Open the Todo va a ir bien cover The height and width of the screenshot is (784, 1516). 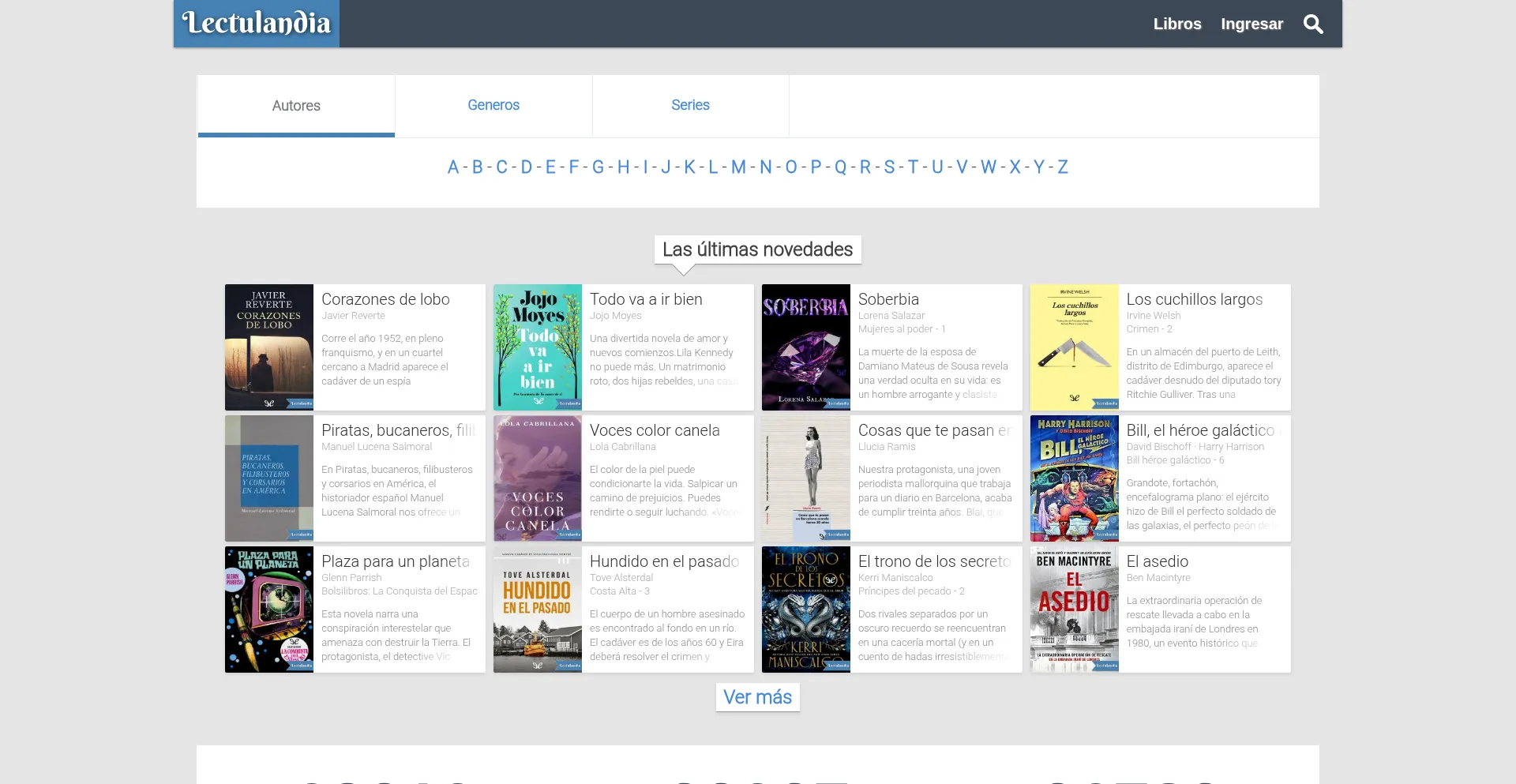tap(537, 347)
